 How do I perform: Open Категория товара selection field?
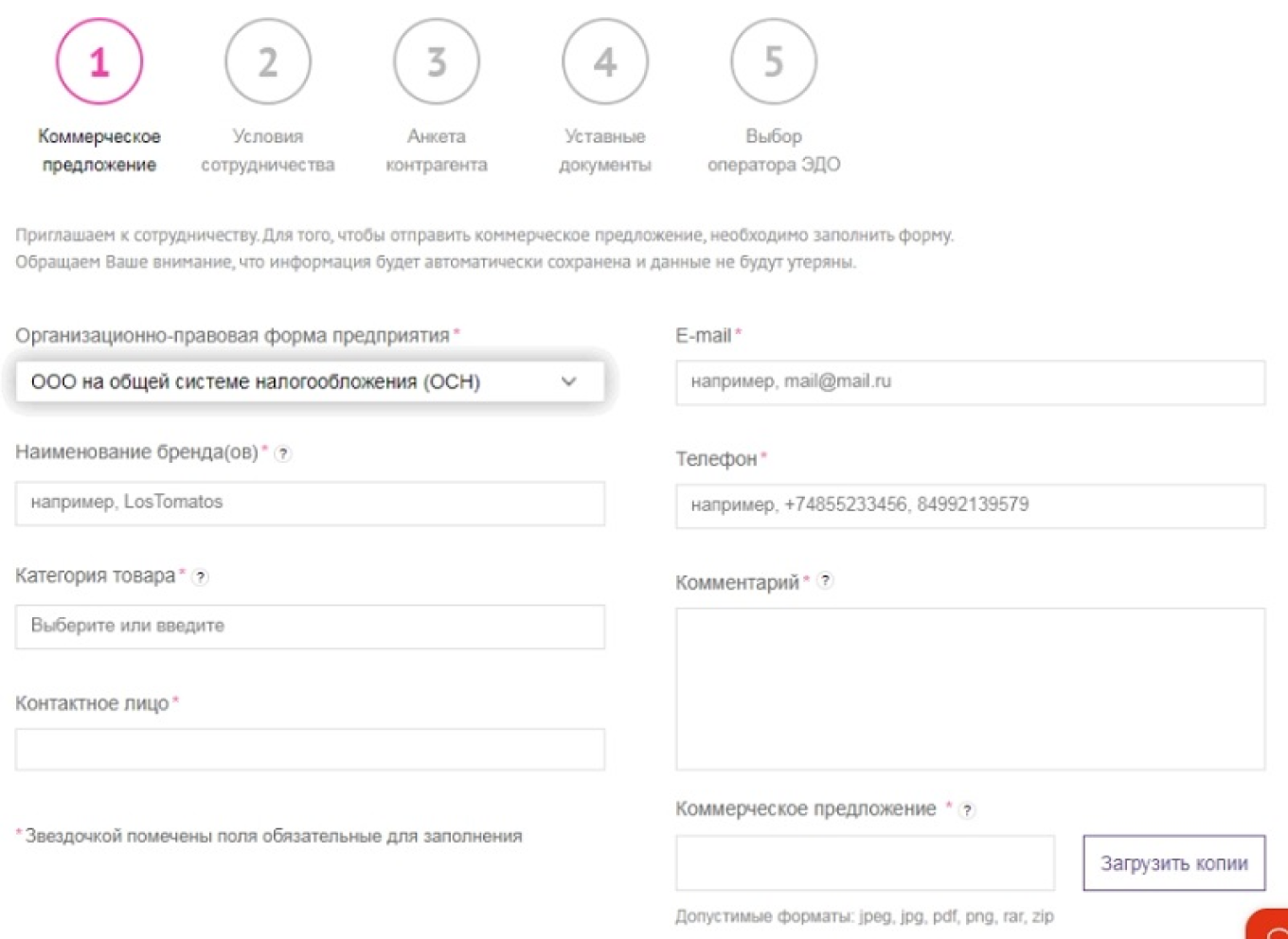(x=310, y=627)
